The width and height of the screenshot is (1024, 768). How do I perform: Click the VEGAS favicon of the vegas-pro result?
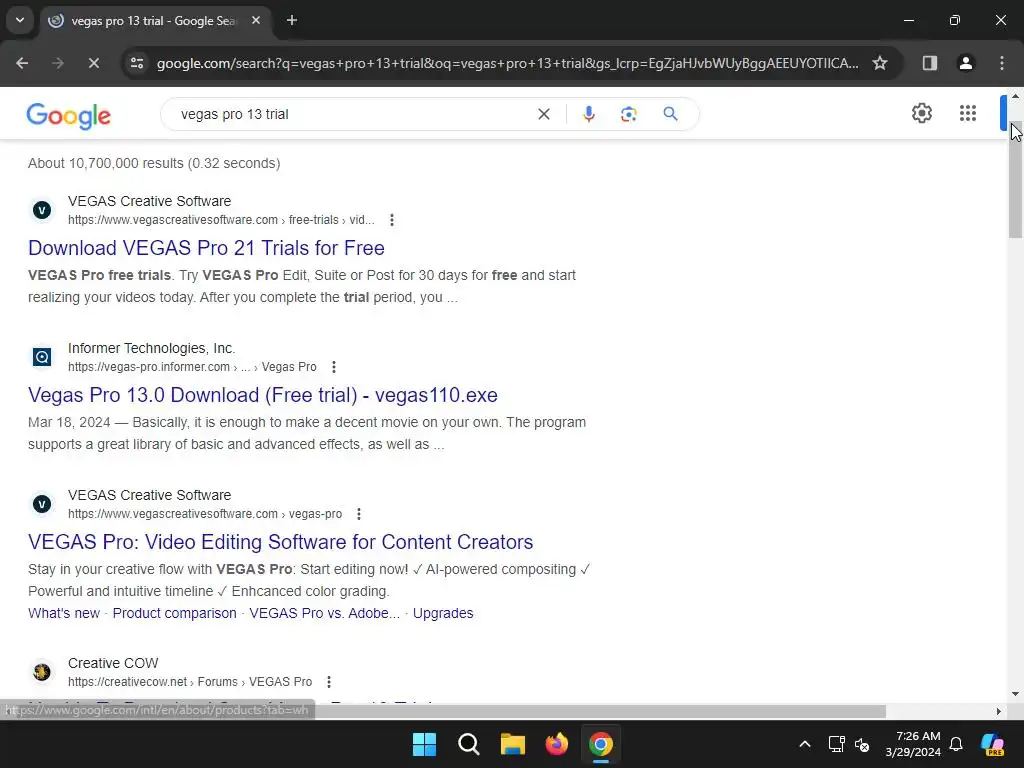[x=42, y=504]
